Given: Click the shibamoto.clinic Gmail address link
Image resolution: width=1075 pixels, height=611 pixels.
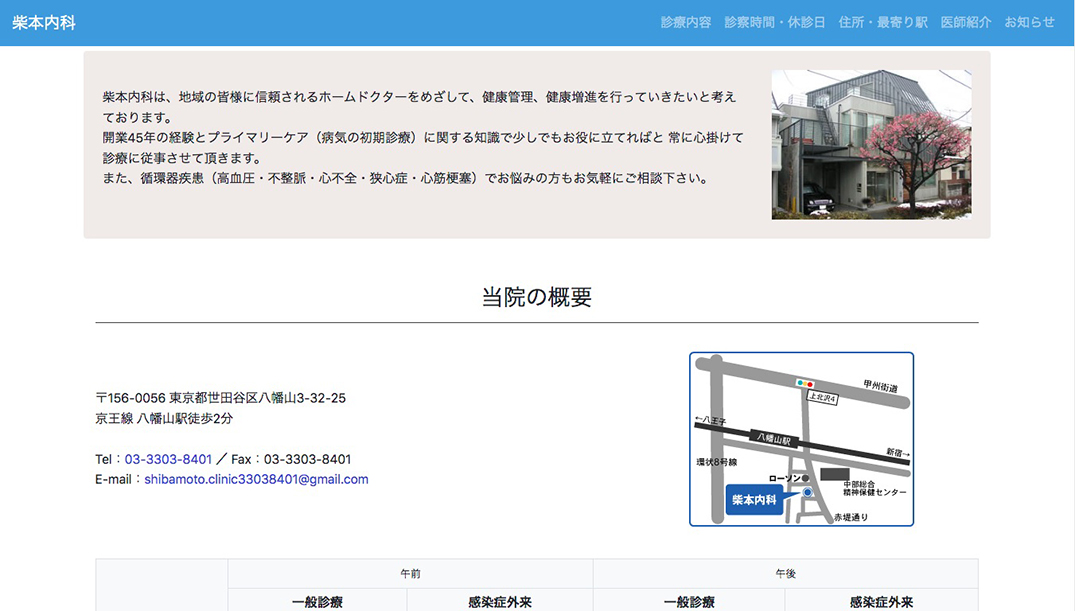Looking at the screenshot, I should tap(256, 479).
